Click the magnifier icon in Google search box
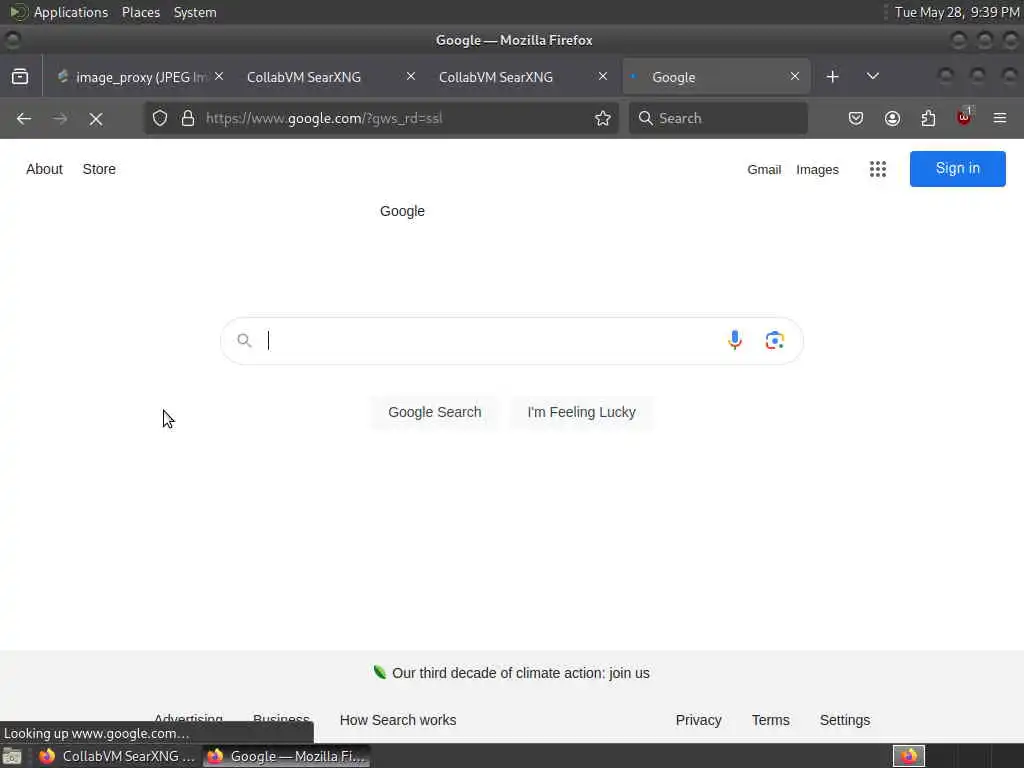Viewport: 1024px width, 768px height. [x=244, y=340]
